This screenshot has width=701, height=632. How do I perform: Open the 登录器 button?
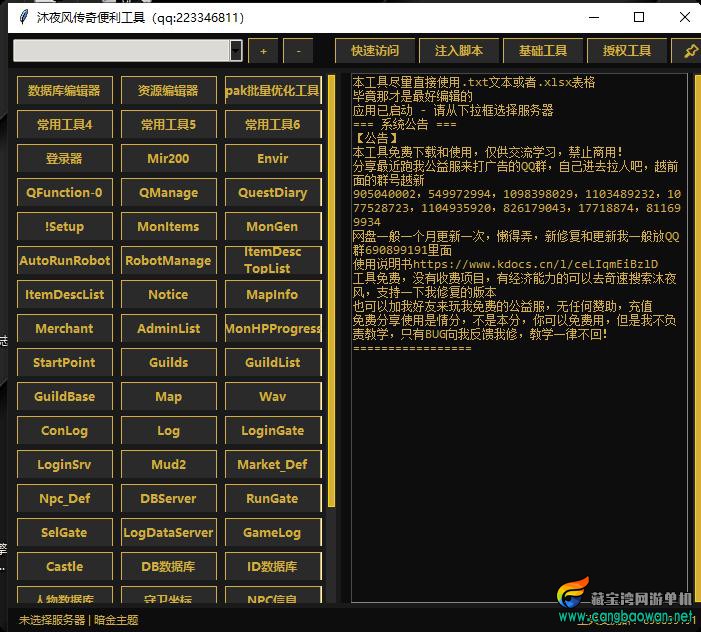[x=64, y=159]
